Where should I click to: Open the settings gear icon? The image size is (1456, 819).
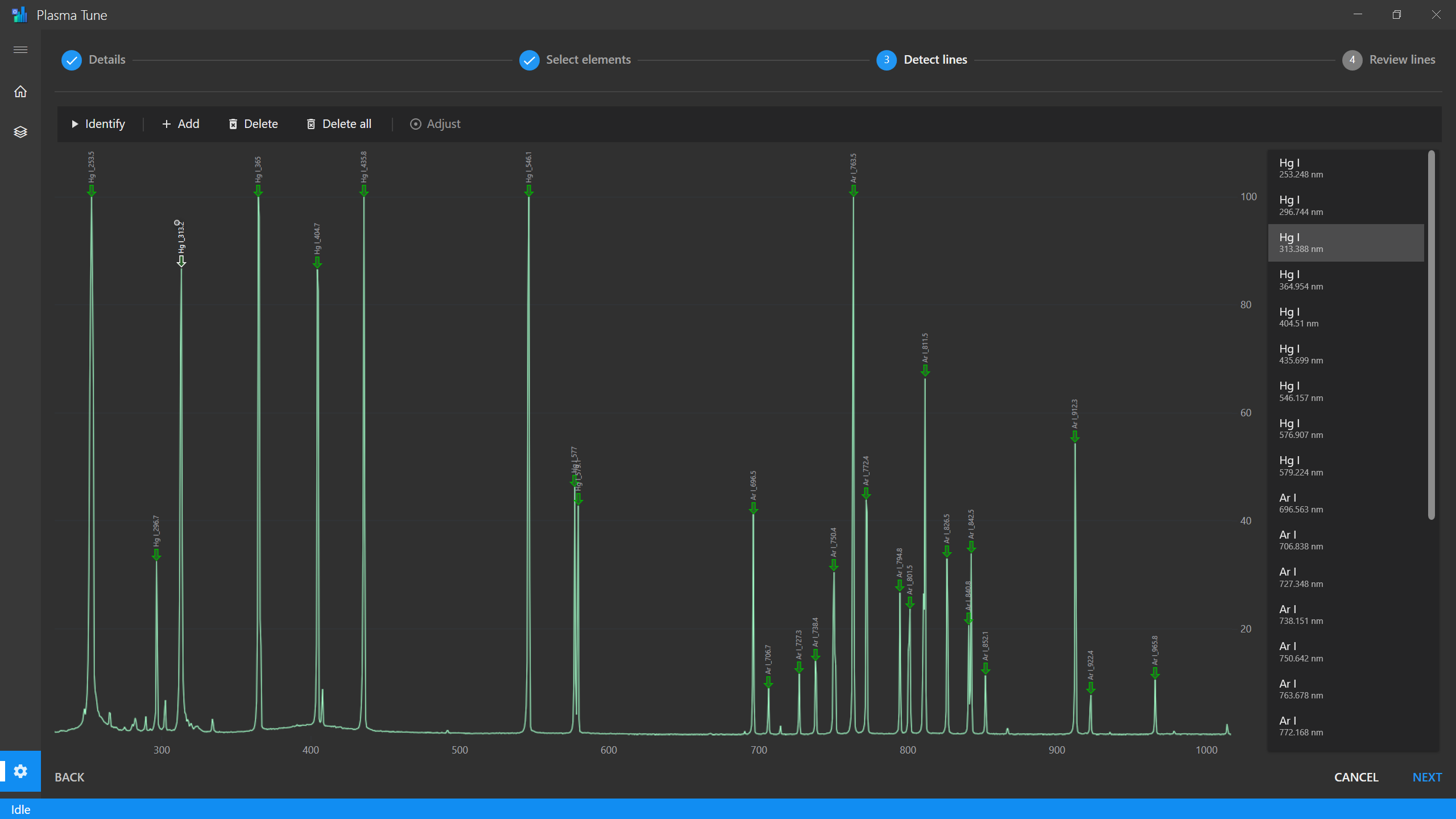[20, 771]
